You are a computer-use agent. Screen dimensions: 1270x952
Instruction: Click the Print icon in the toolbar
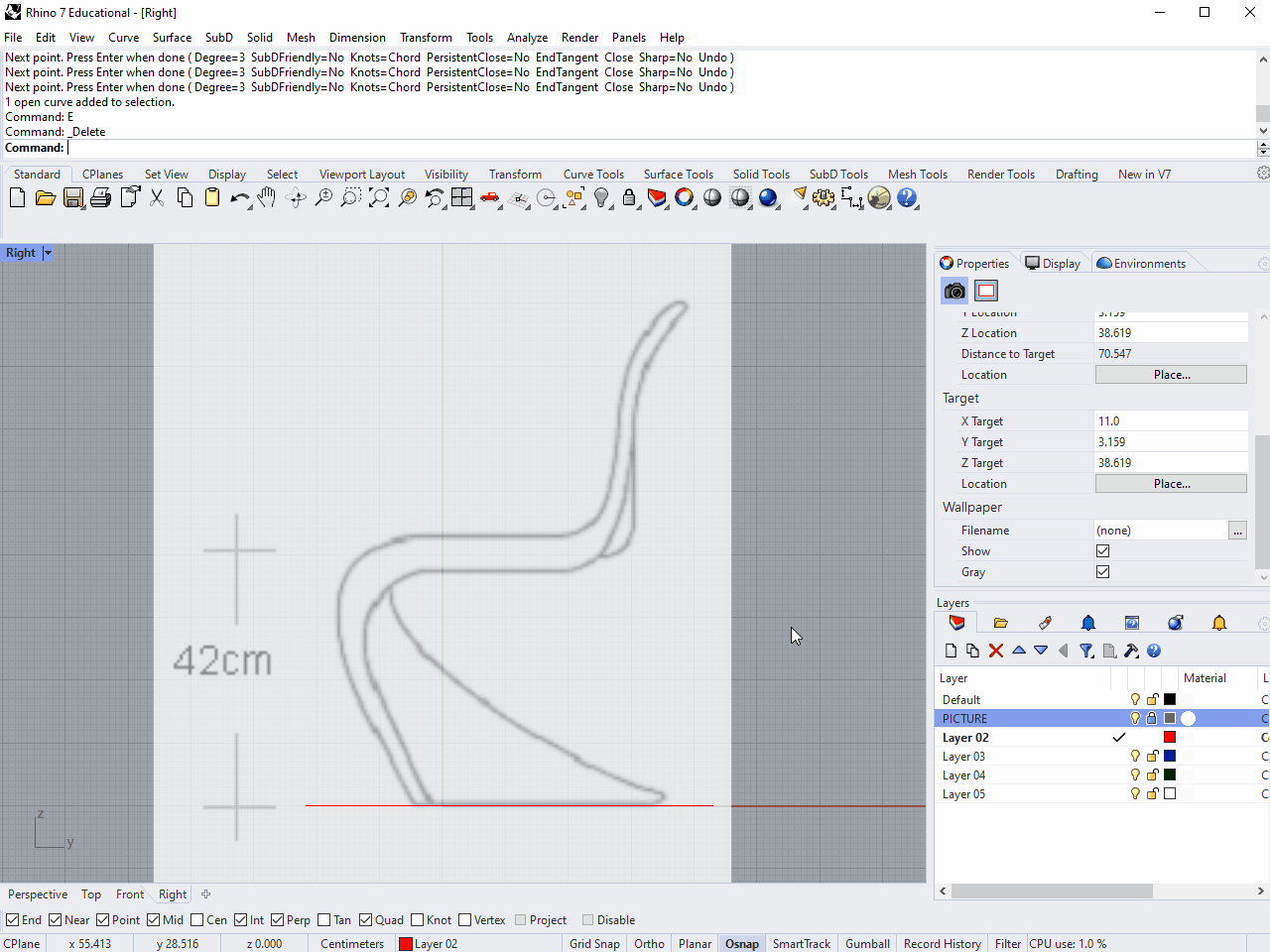click(x=100, y=197)
